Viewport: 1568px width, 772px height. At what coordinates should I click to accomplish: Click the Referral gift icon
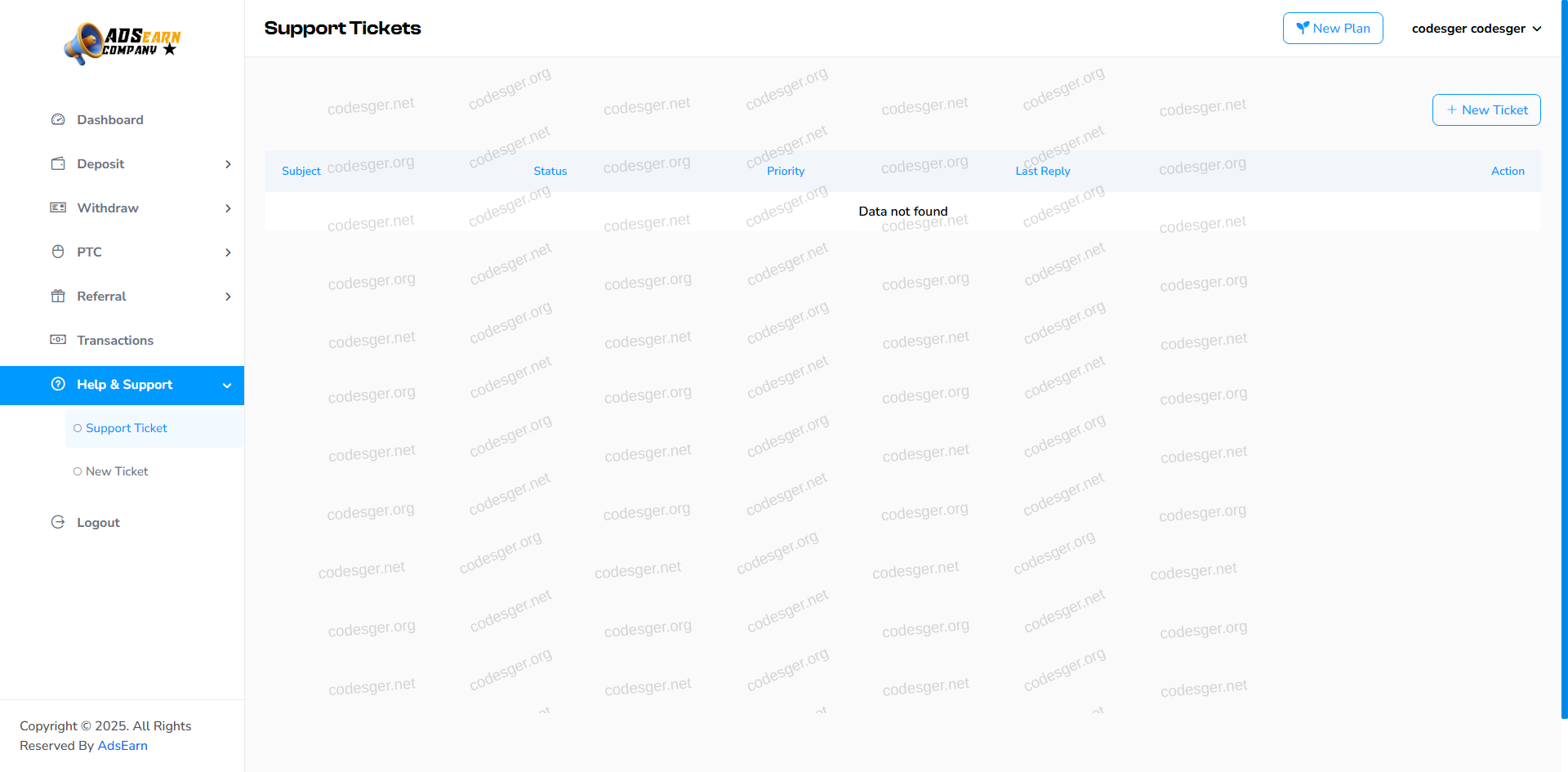(58, 297)
